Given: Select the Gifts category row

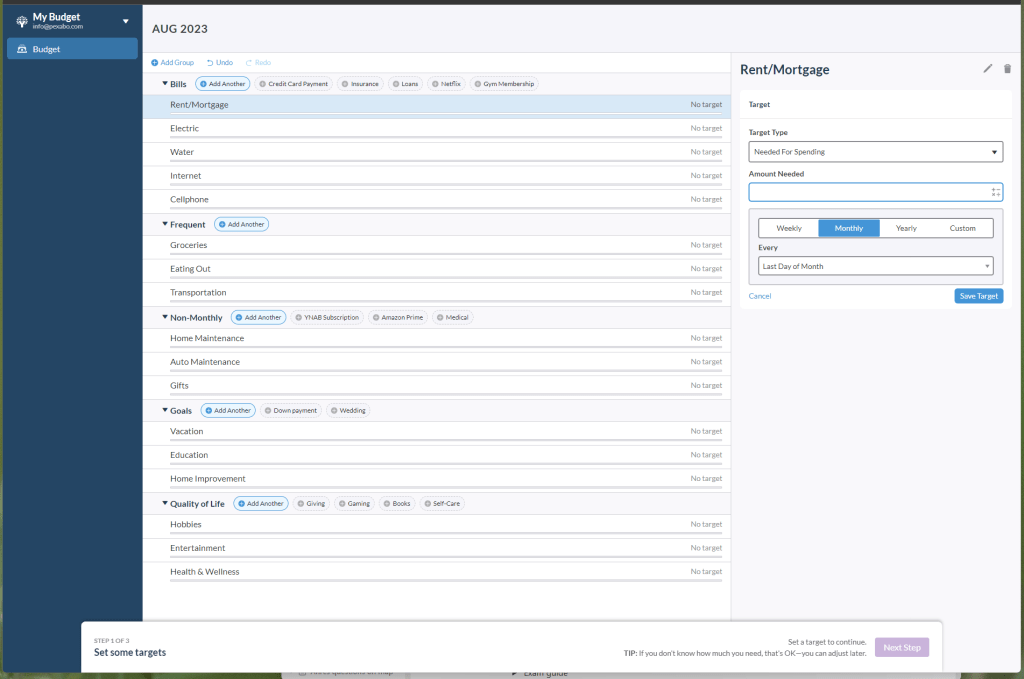Looking at the screenshot, I should point(437,387).
